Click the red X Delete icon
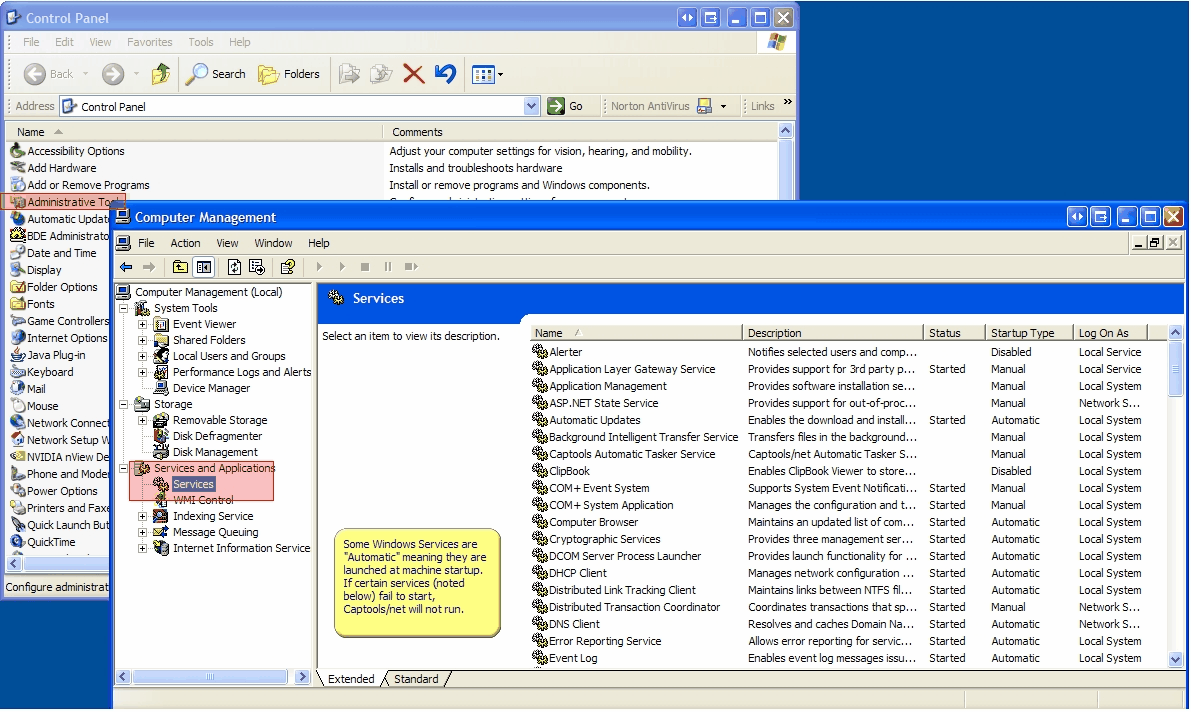Image resolution: width=1191 pixels, height=712 pixels. 412,73
